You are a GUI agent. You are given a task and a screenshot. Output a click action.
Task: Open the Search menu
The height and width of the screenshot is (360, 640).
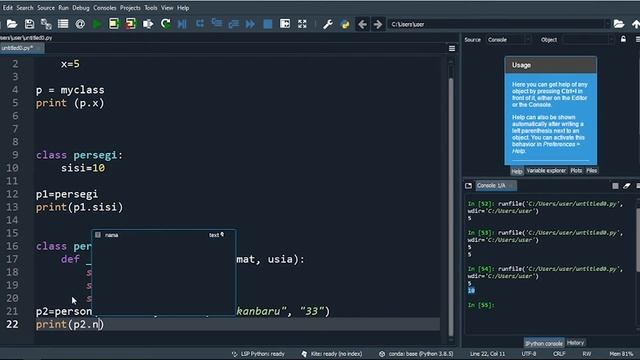24,8
